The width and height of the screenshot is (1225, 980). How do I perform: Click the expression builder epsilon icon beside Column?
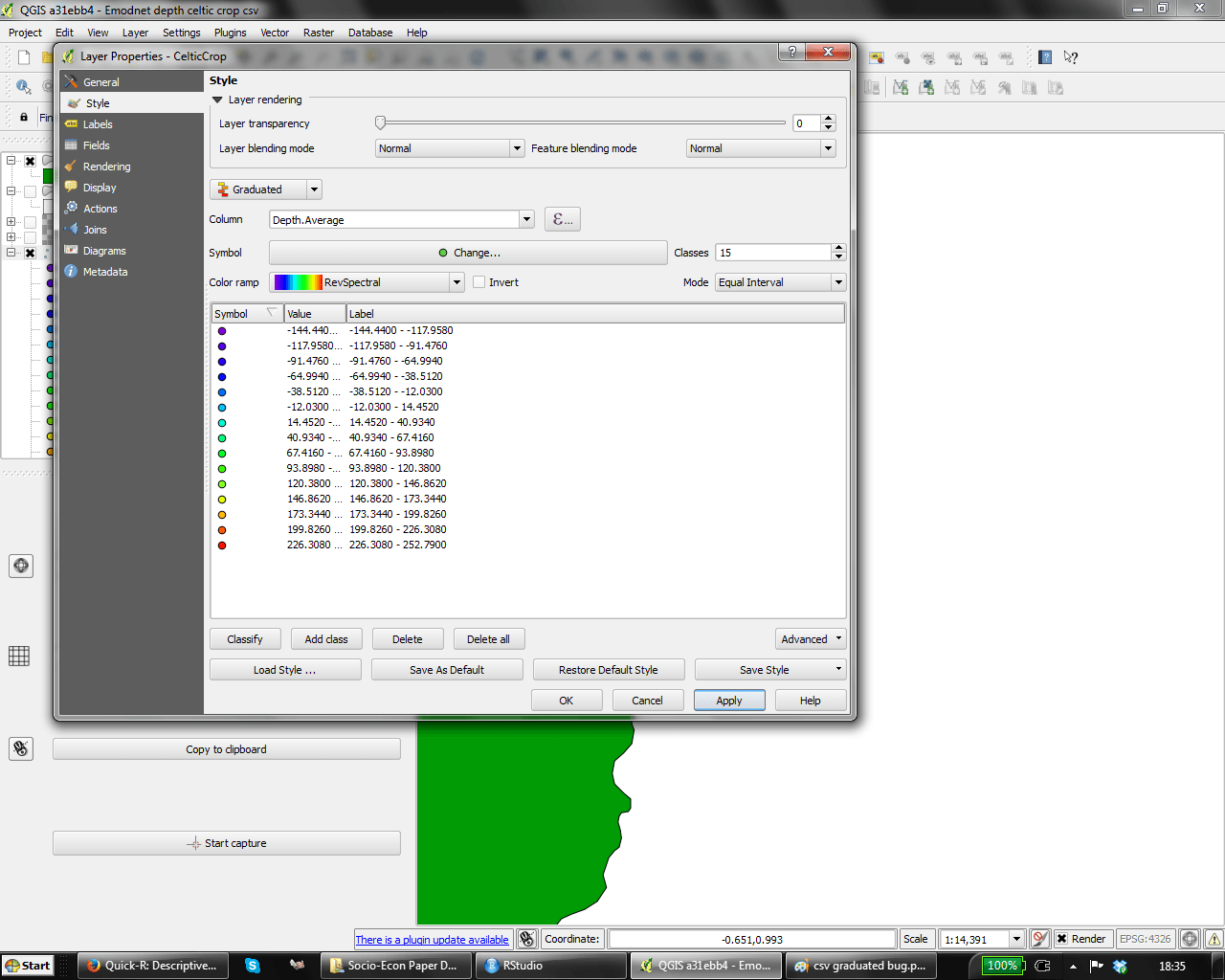click(563, 219)
